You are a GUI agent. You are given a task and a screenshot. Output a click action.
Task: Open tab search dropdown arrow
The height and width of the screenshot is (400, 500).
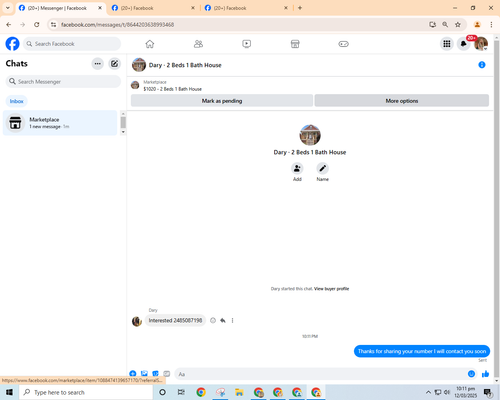(8, 8)
